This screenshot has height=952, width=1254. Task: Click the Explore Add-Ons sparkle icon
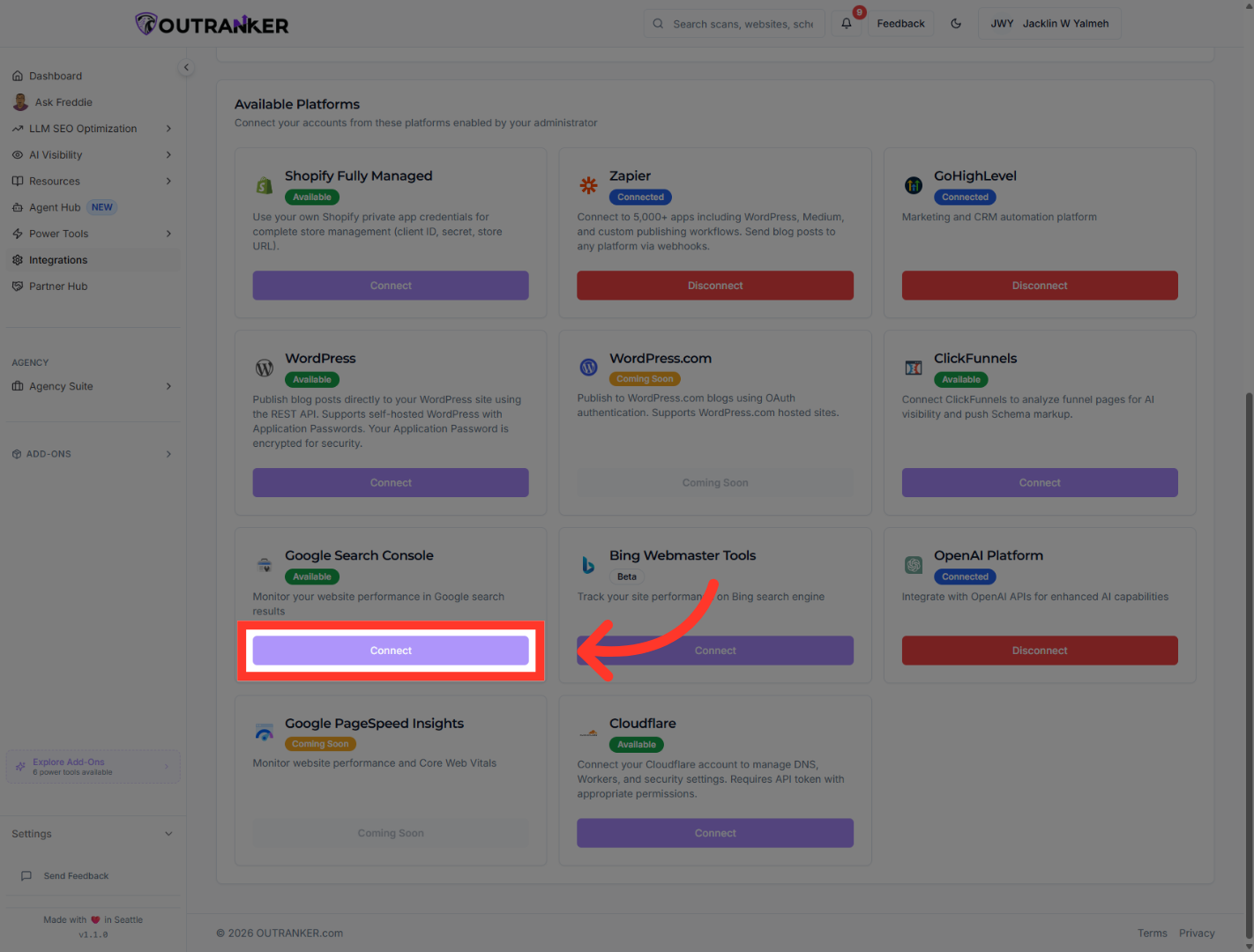[20, 767]
